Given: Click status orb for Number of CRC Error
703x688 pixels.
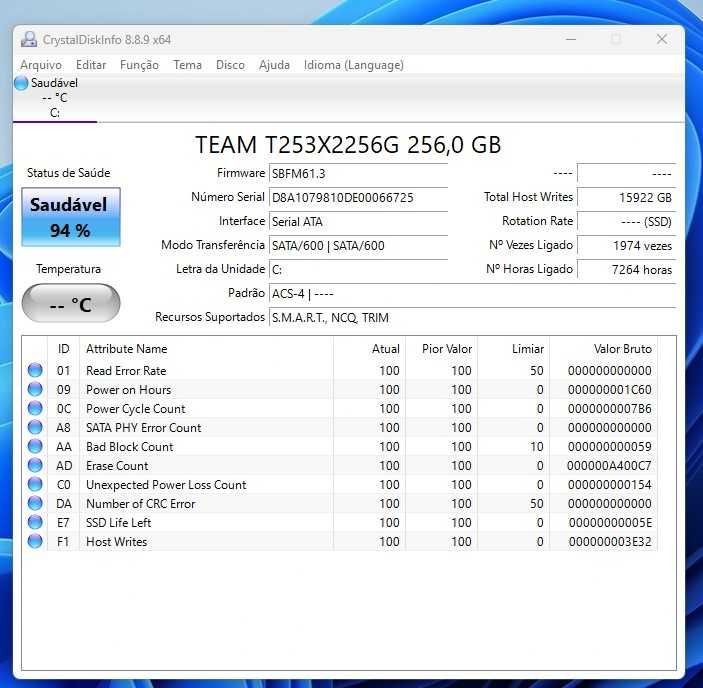Looking at the screenshot, I should (35, 503).
